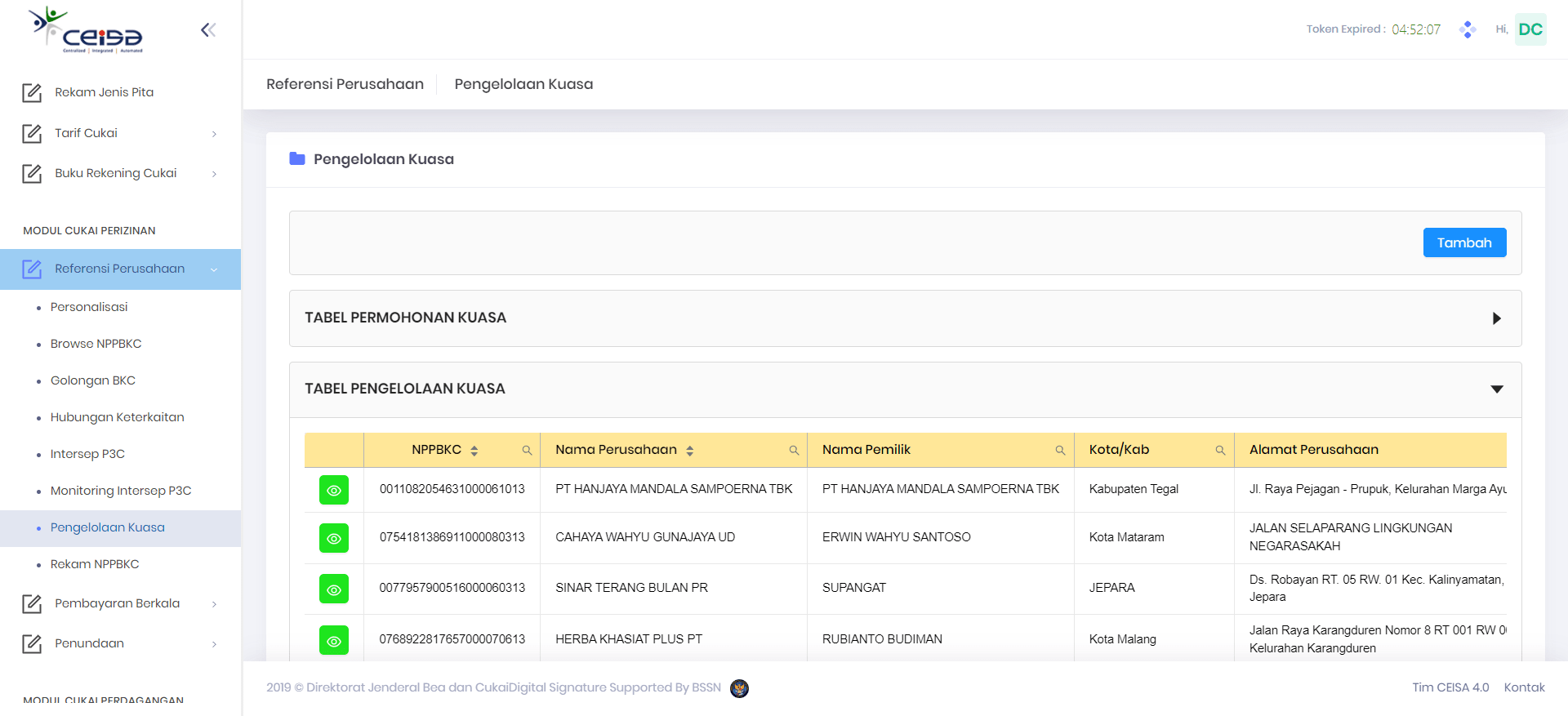Open Rekam NPPBKC menu item

pos(95,564)
